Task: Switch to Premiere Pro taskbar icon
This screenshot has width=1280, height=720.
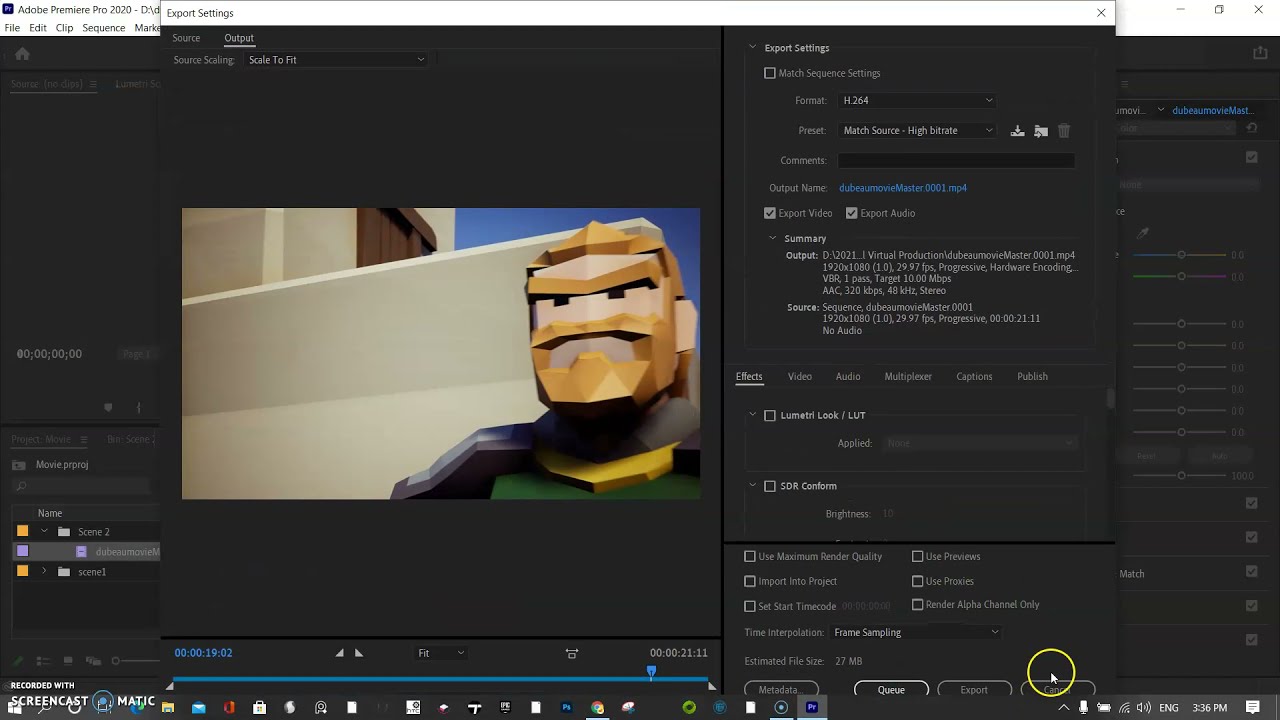Action: [x=812, y=708]
